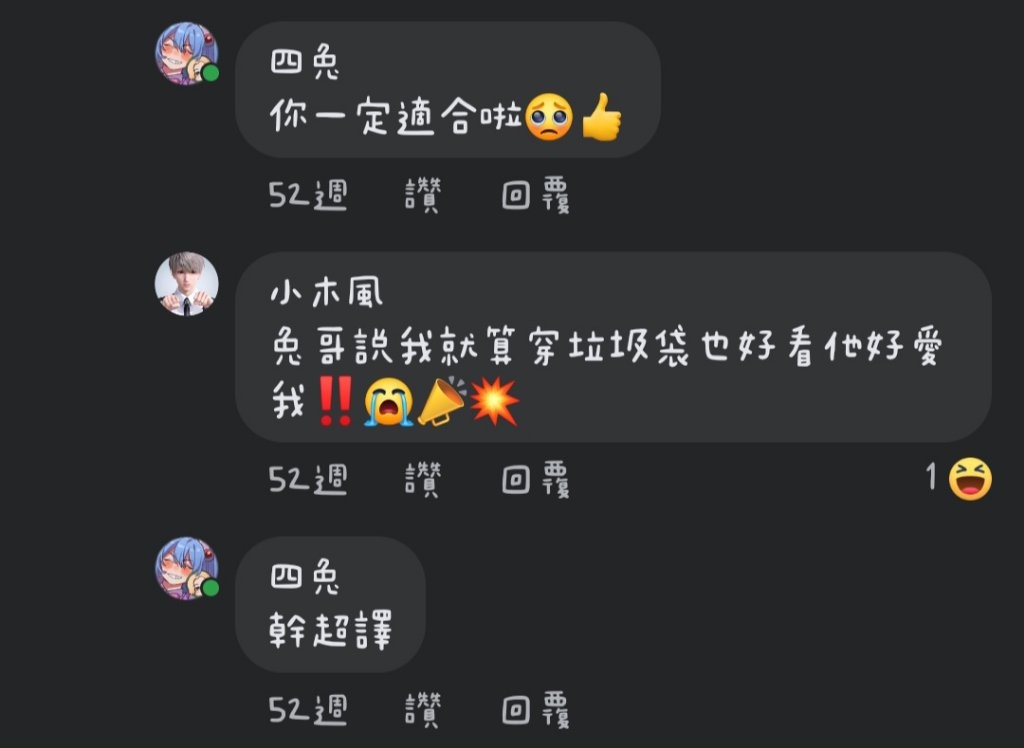Reply to the 幹超譯 comment

click(536, 709)
